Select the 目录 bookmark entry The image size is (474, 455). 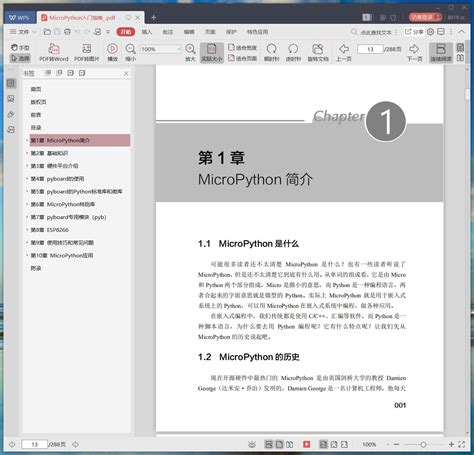click(36, 128)
